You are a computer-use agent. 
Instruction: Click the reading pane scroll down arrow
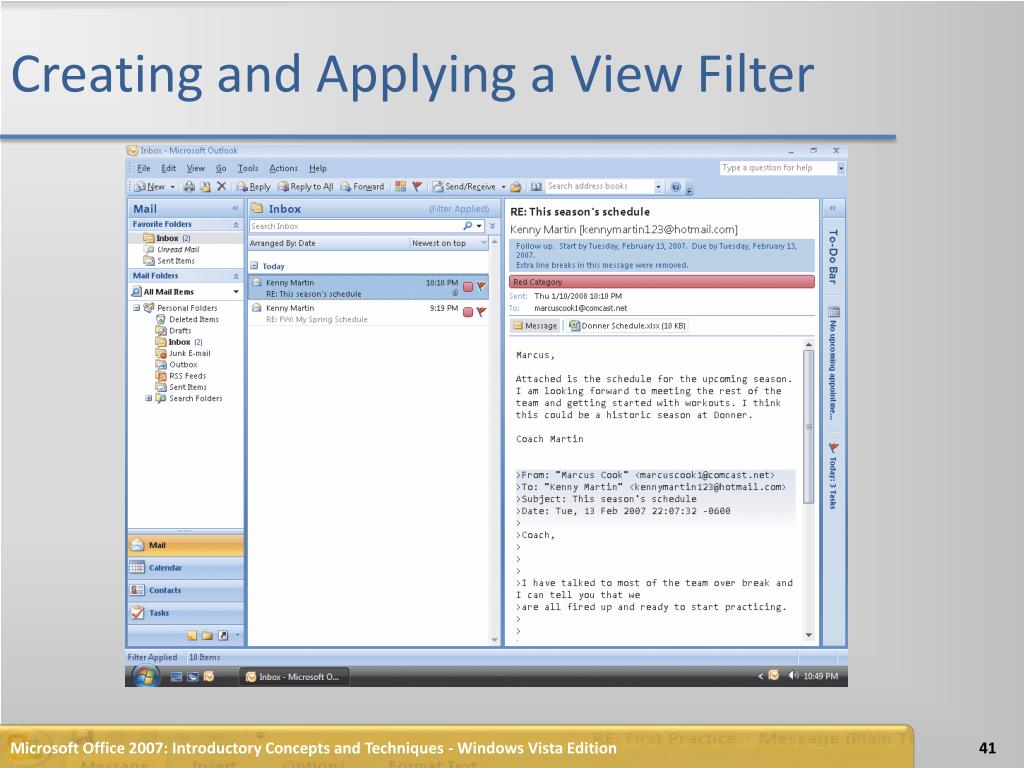[x=808, y=635]
